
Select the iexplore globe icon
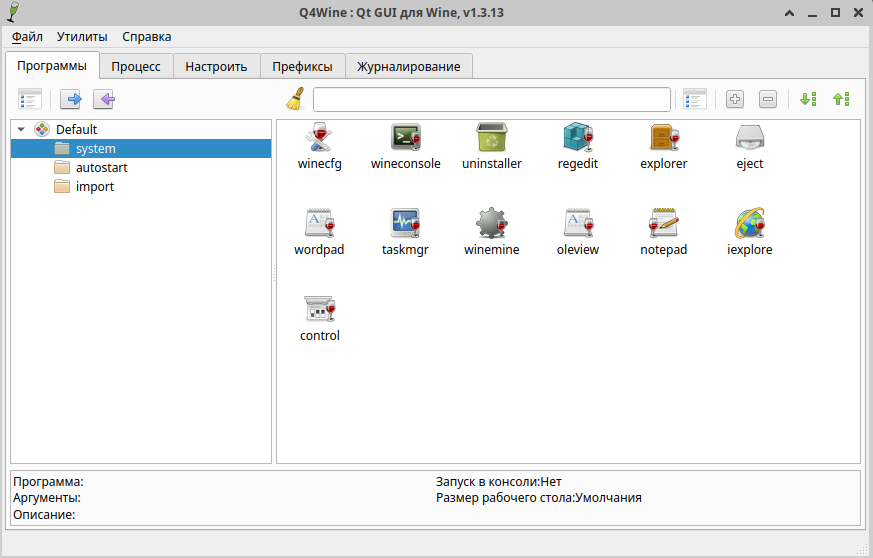click(749, 223)
